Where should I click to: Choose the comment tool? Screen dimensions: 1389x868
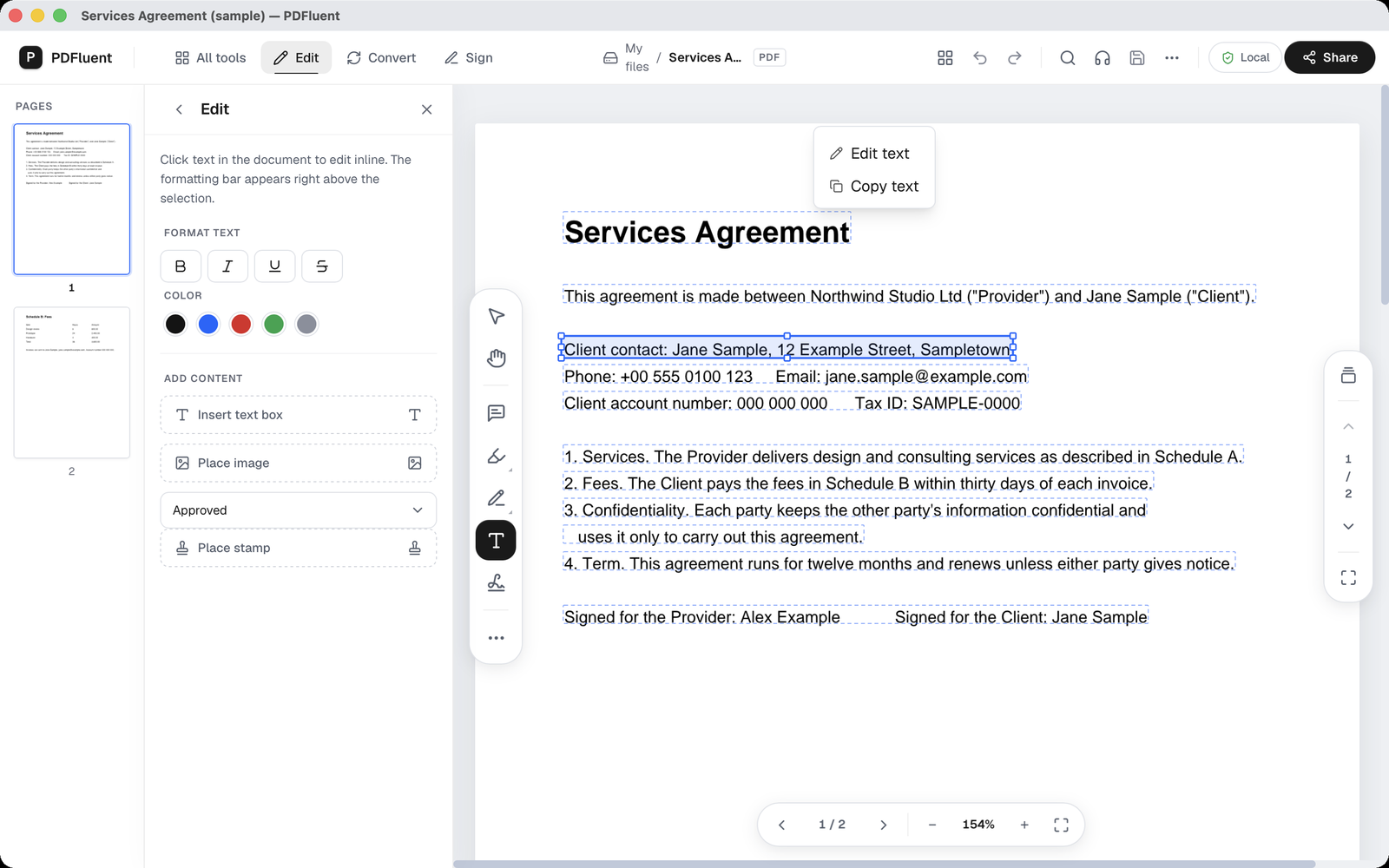[496, 413]
